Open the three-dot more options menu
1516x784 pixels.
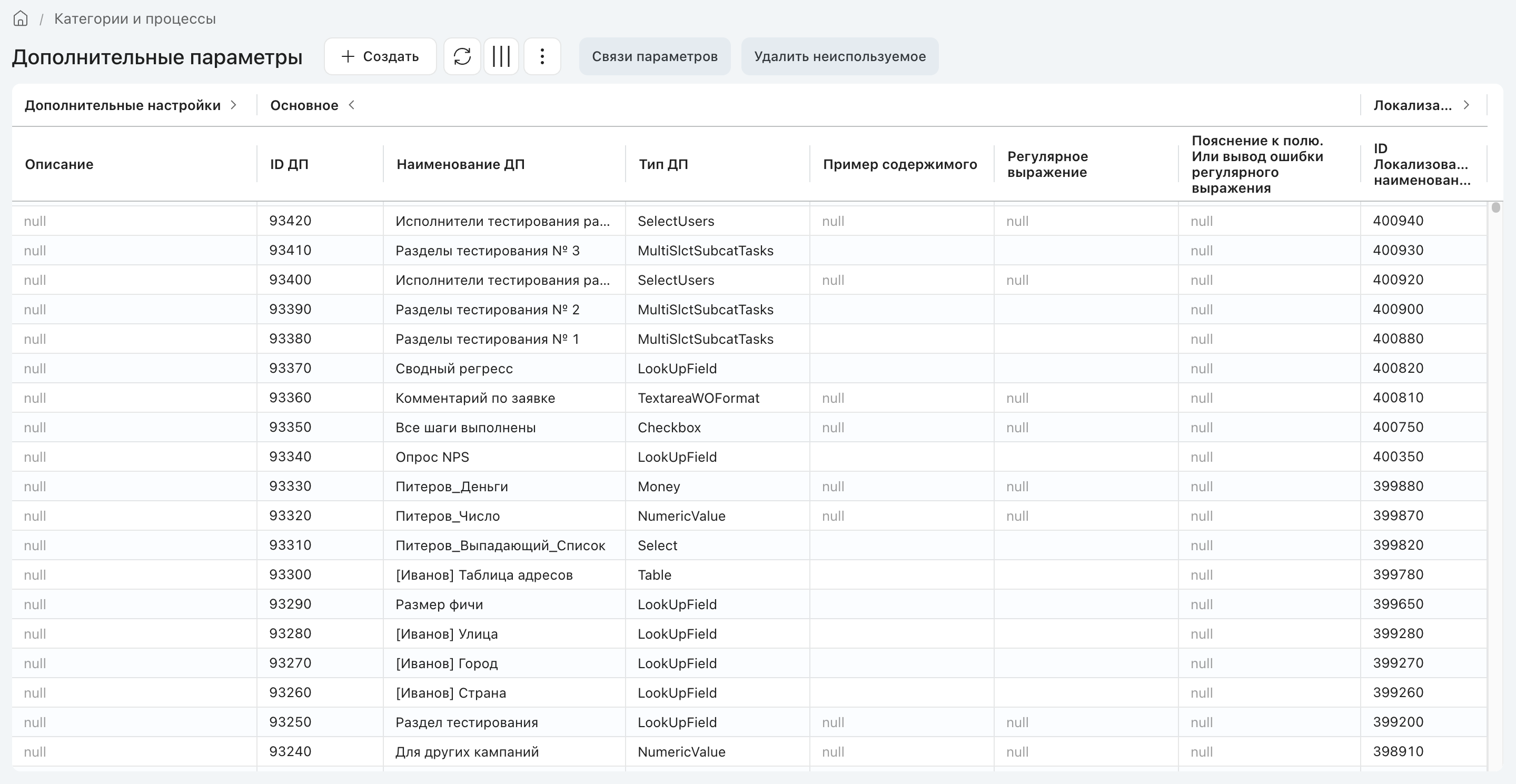tap(542, 56)
